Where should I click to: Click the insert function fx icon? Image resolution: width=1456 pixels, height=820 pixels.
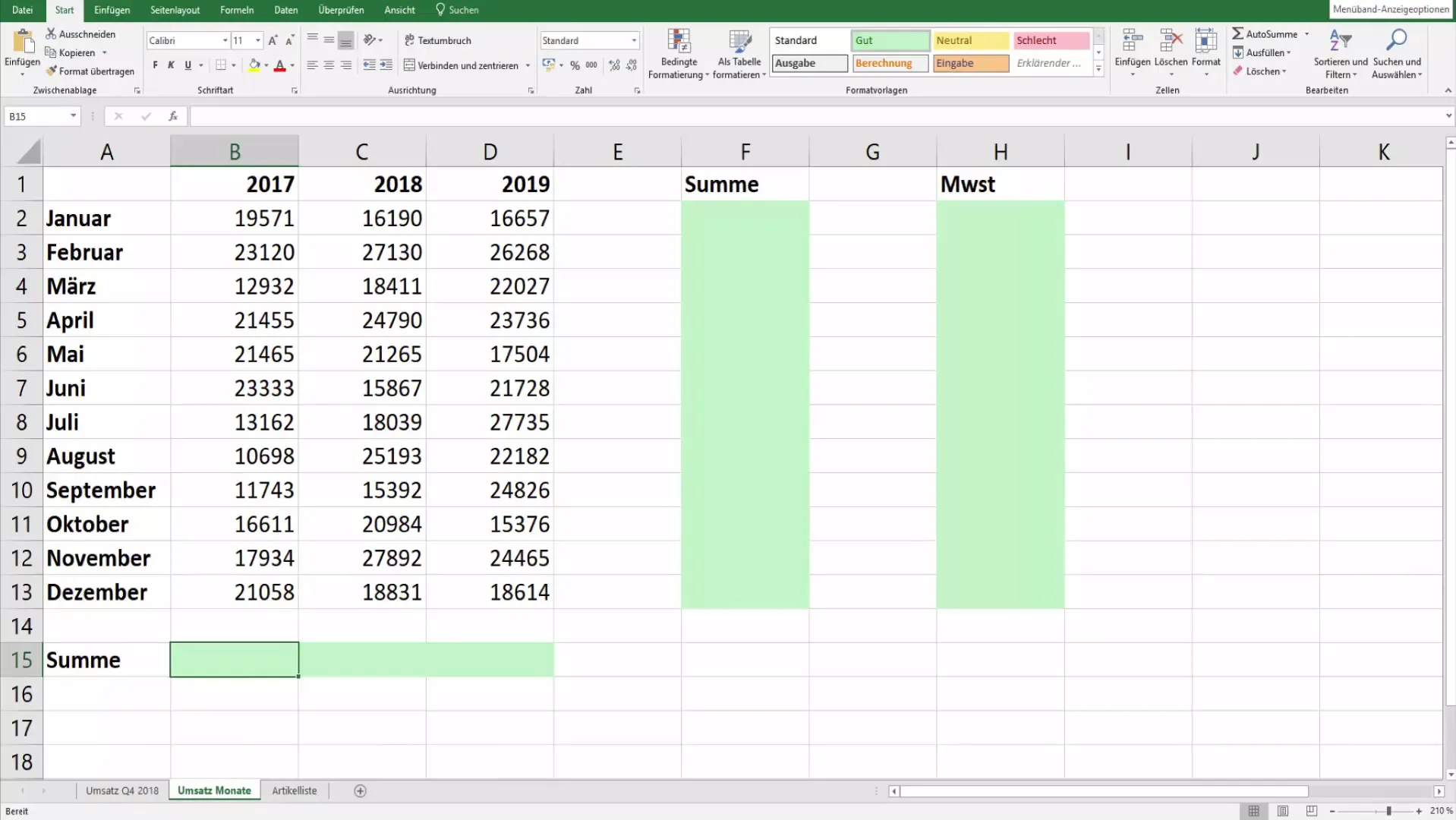pyautogui.click(x=173, y=116)
